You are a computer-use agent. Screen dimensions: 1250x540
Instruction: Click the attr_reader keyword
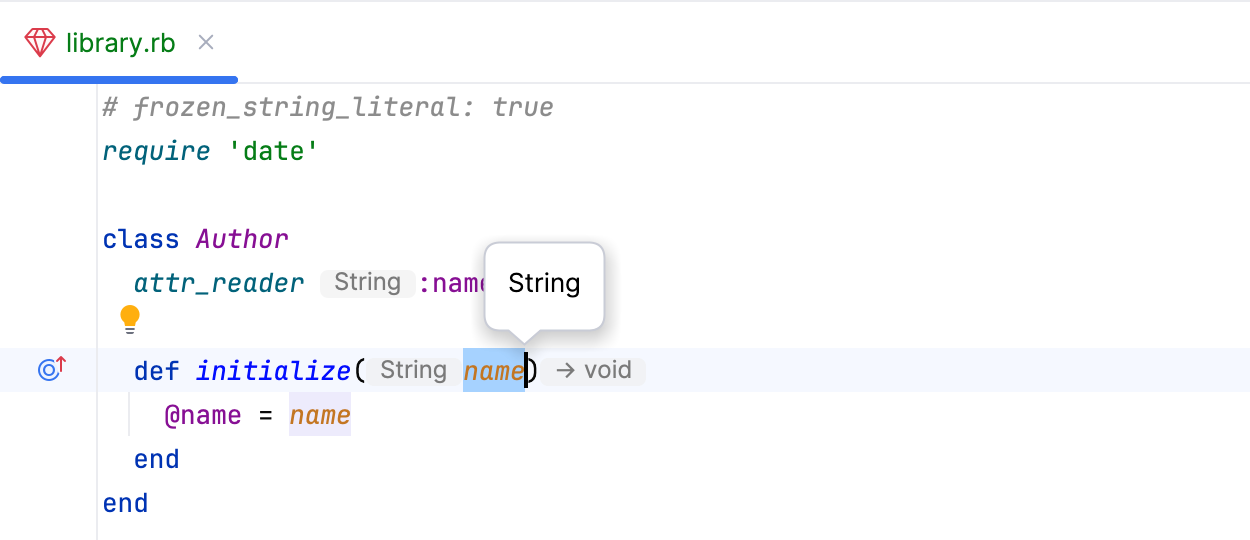pos(219,284)
